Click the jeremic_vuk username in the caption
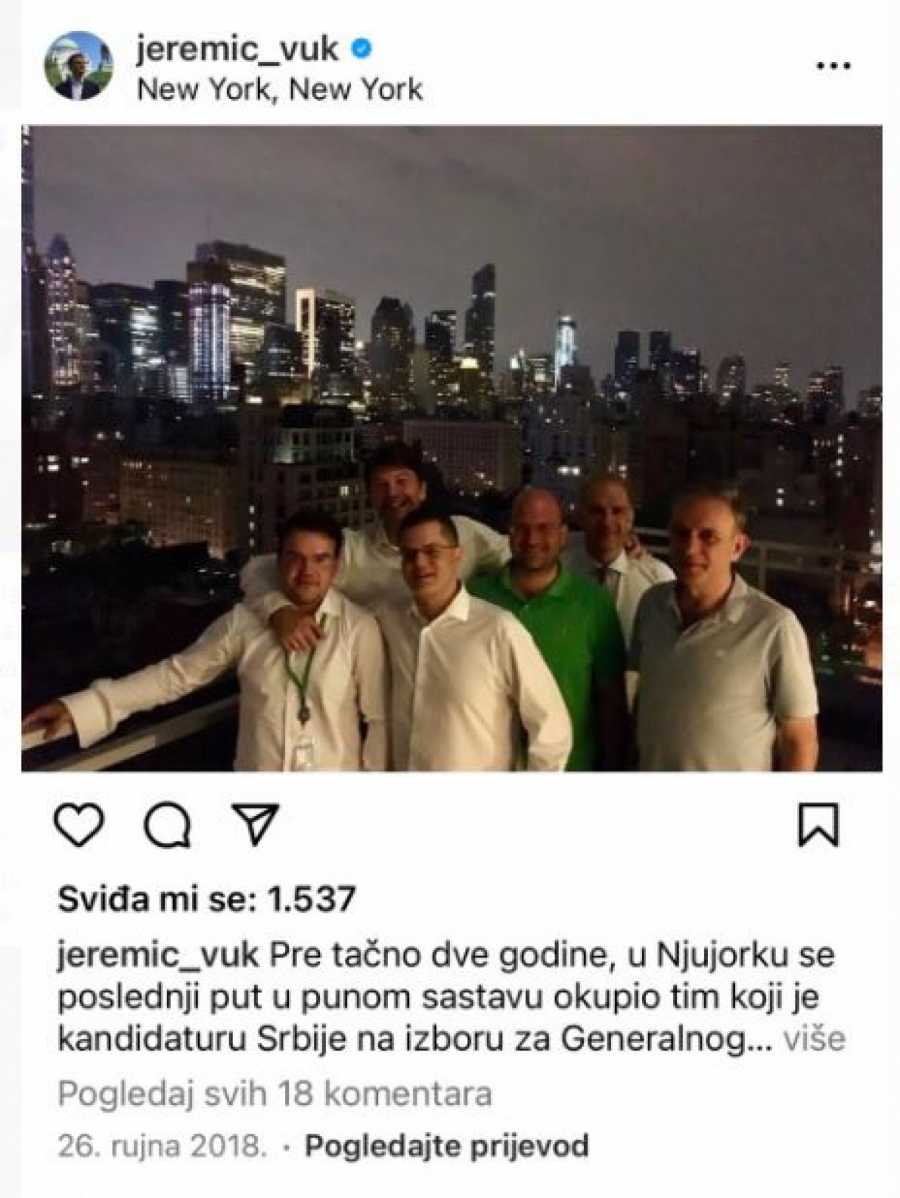900x1198 pixels. 158,955
